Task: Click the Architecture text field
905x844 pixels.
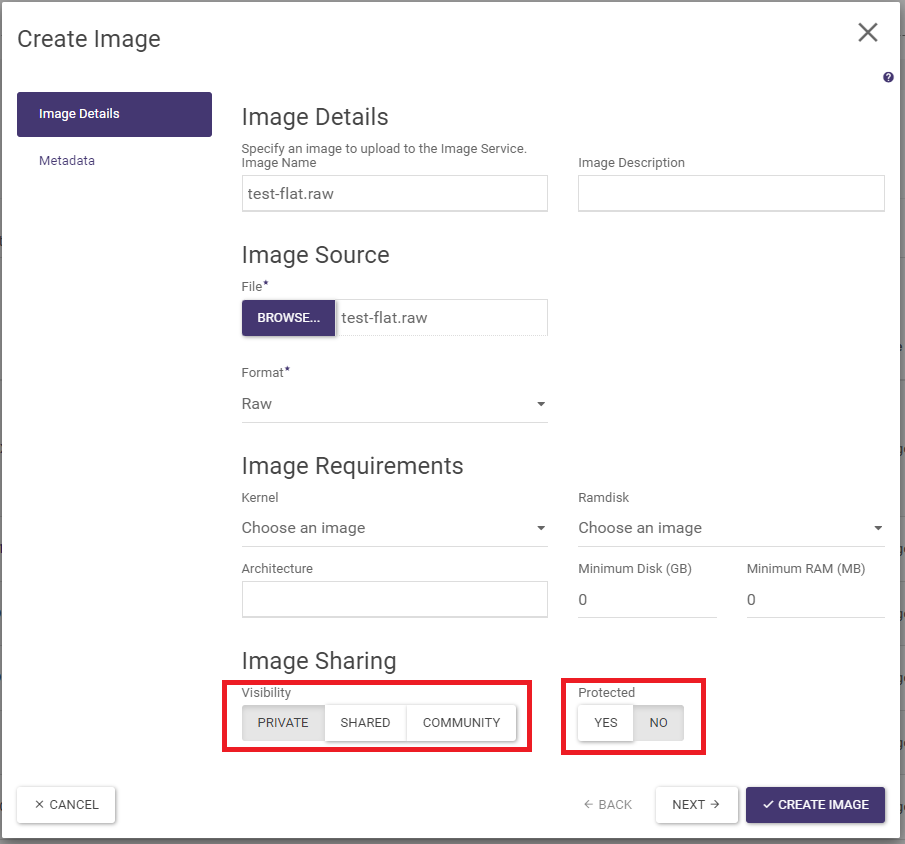Action: point(394,599)
